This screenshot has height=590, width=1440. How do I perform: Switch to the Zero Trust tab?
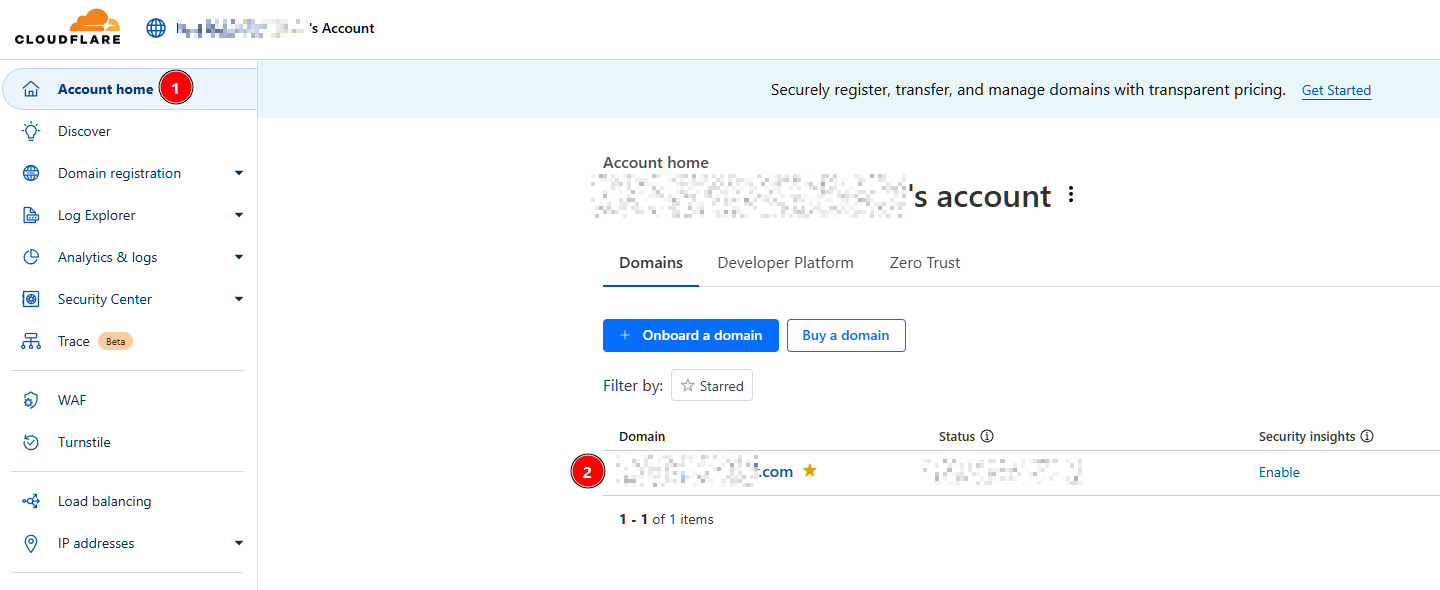[x=925, y=263]
